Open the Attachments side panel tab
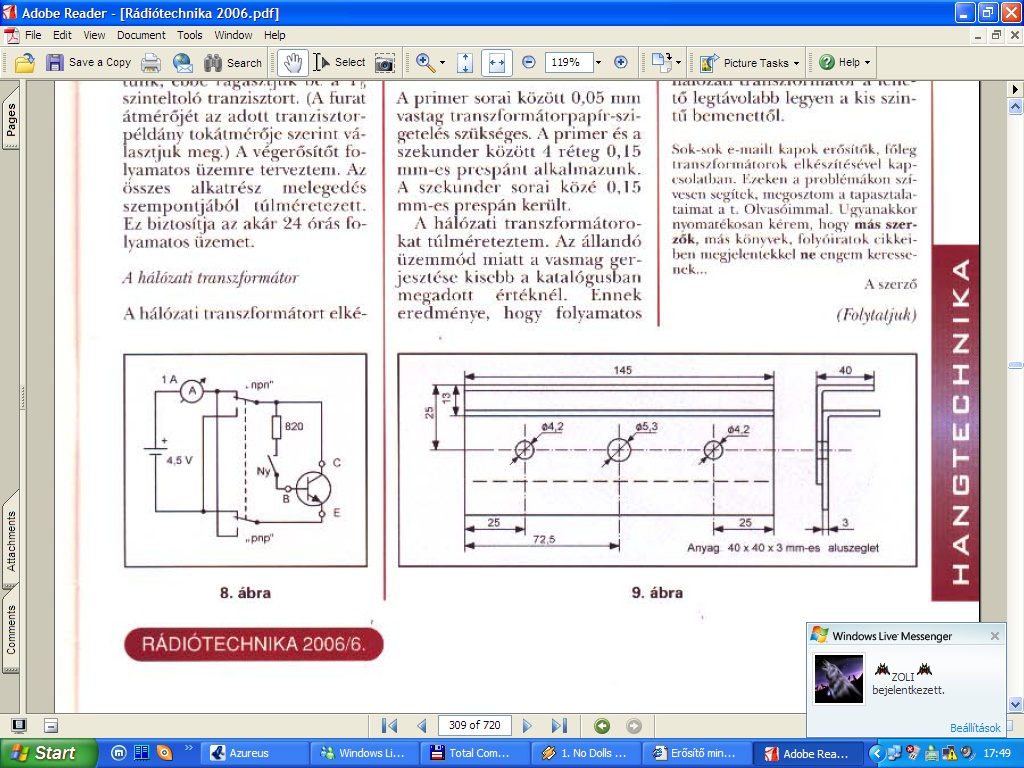1024x768 pixels. pyautogui.click(x=10, y=541)
